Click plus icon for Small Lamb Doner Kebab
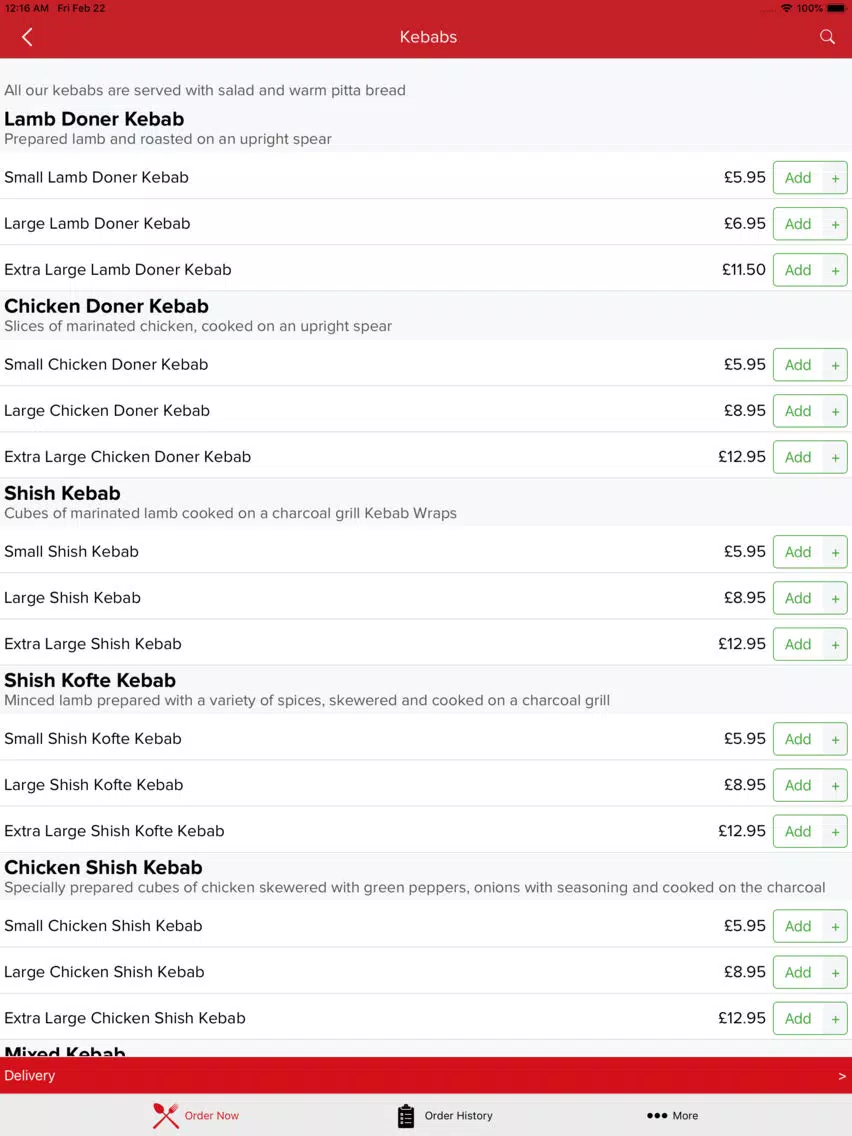Viewport: 852px width, 1136px height. coord(835,178)
